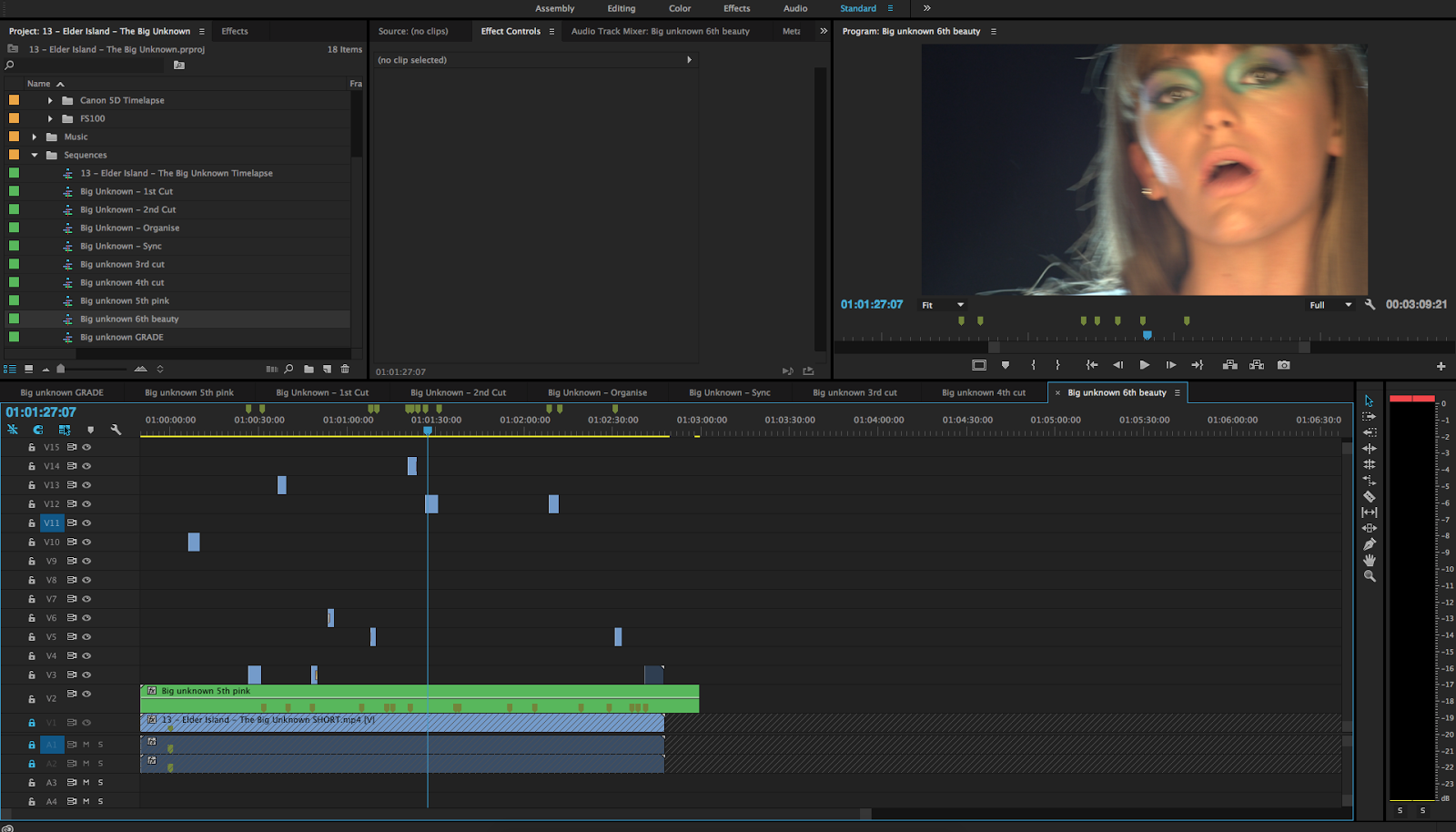Expand the Canon 5D Timelapse bin
This screenshot has width=1456, height=832.
pos(50,100)
